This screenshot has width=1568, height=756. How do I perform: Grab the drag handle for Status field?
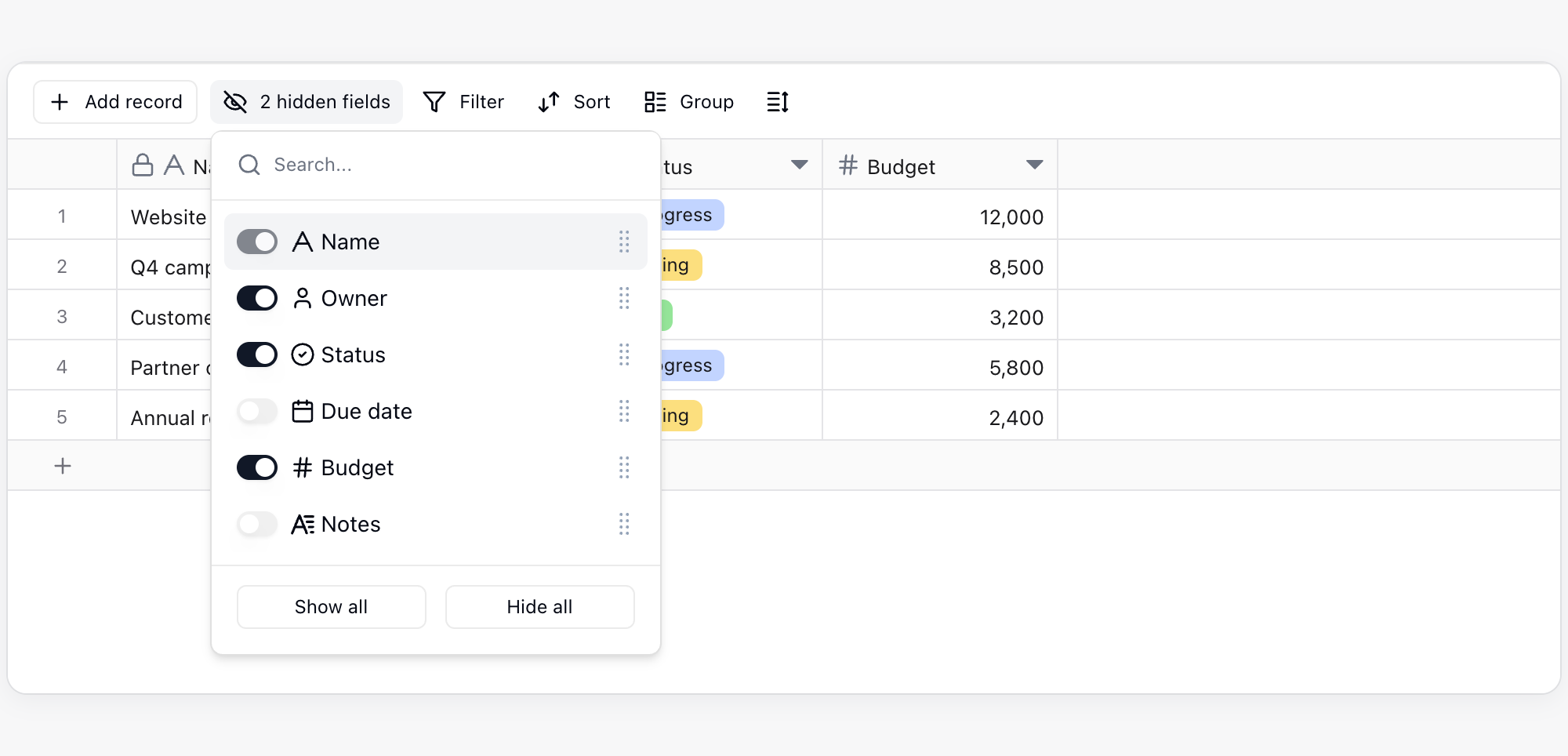(x=624, y=354)
